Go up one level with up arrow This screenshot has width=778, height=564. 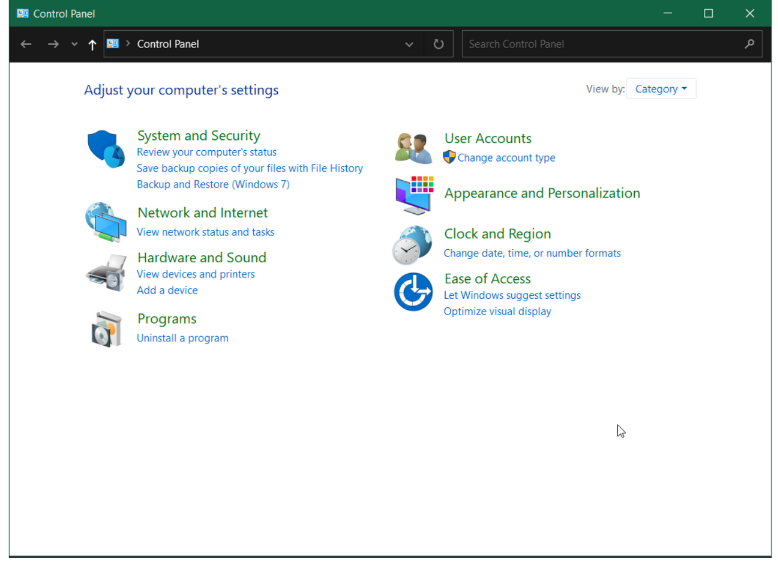[x=92, y=45]
